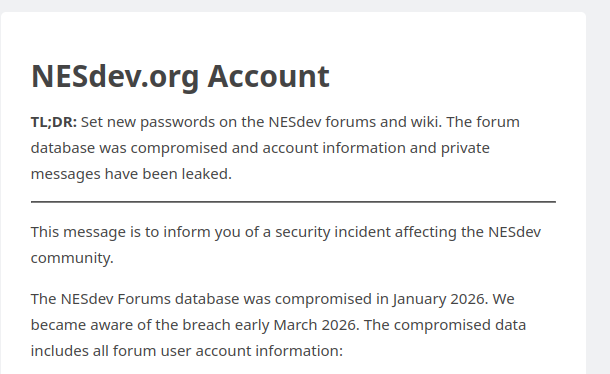610x374 pixels.
Task: Click the text "January 2026" in the paragraph
Action: click(439, 299)
